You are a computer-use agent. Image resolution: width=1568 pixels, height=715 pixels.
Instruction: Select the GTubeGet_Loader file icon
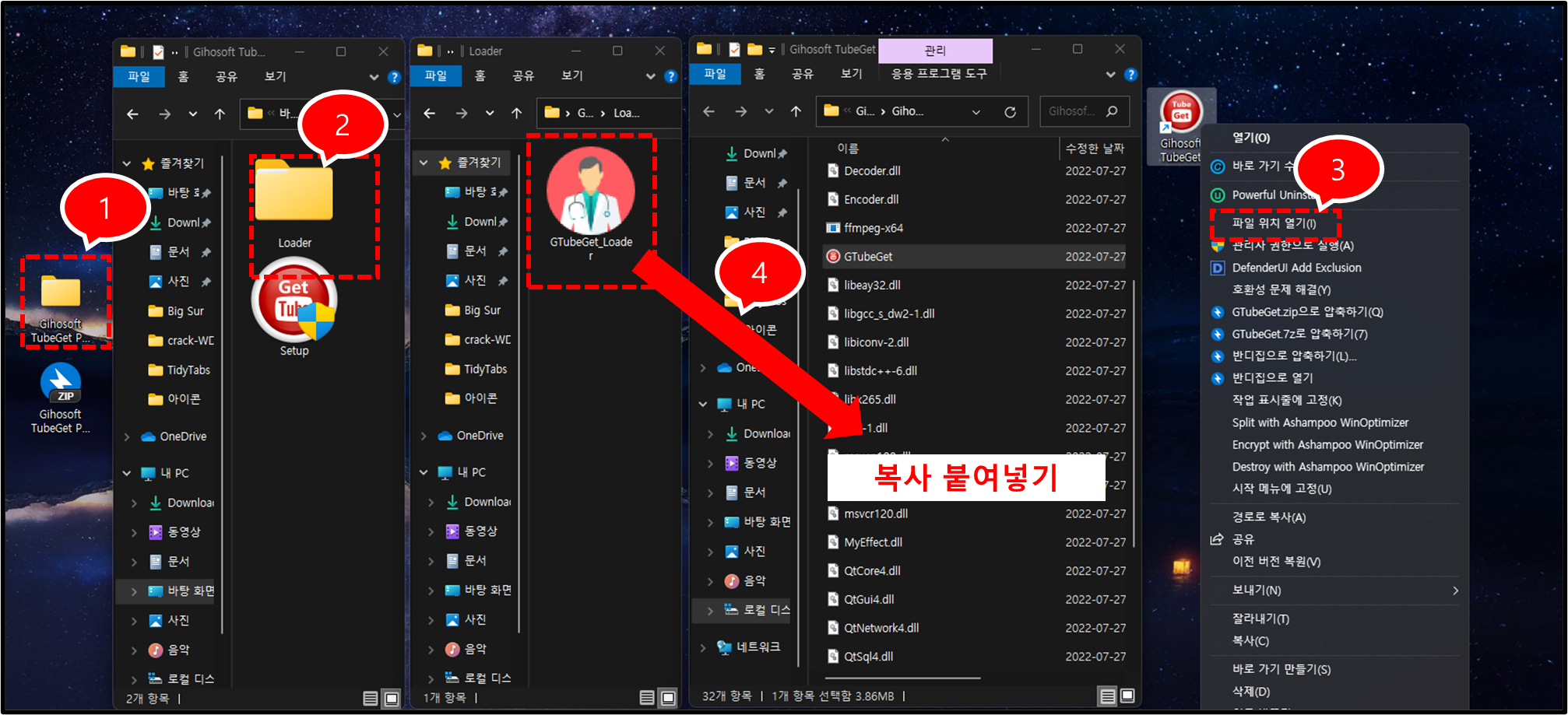(591, 204)
